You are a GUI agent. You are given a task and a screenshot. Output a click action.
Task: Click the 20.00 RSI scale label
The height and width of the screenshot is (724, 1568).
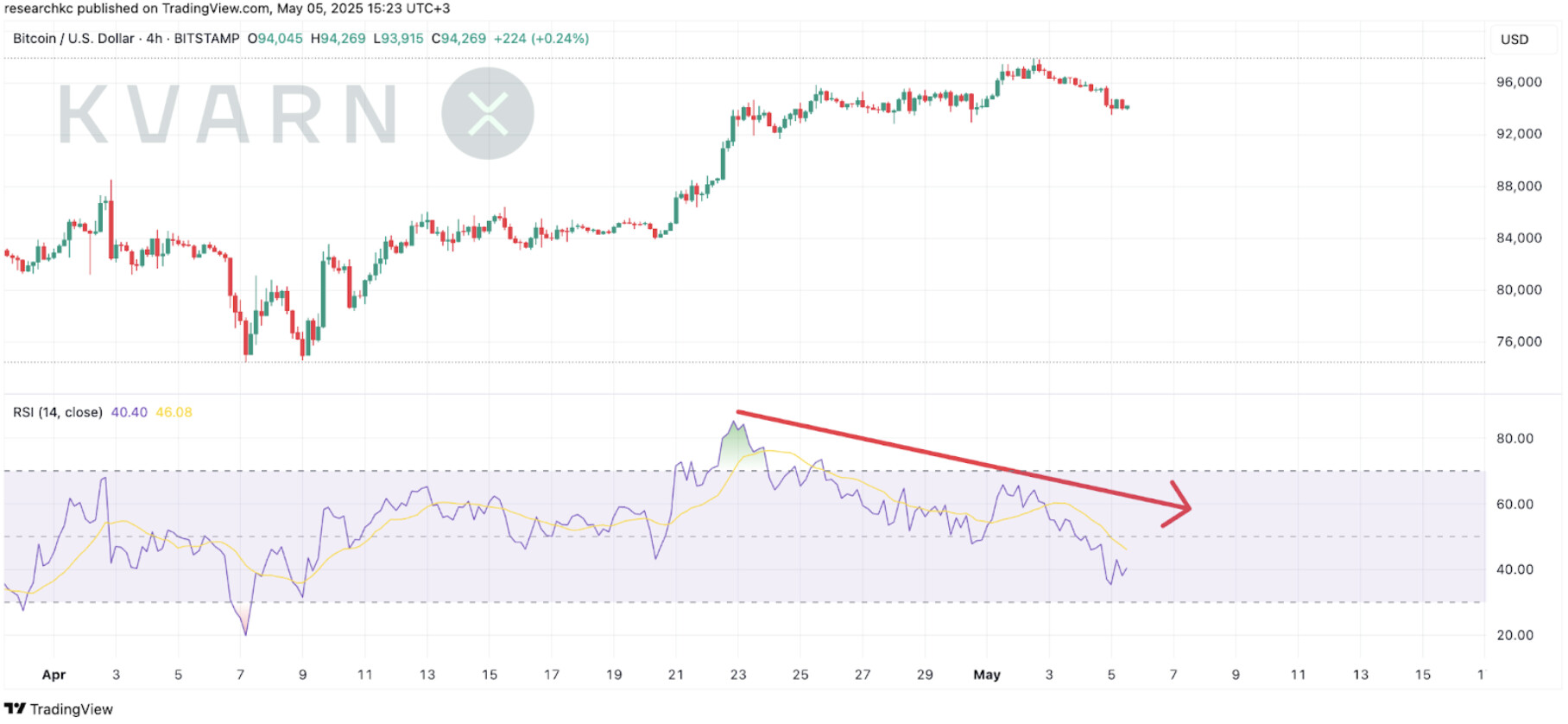pyautogui.click(x=1514, y=635)
